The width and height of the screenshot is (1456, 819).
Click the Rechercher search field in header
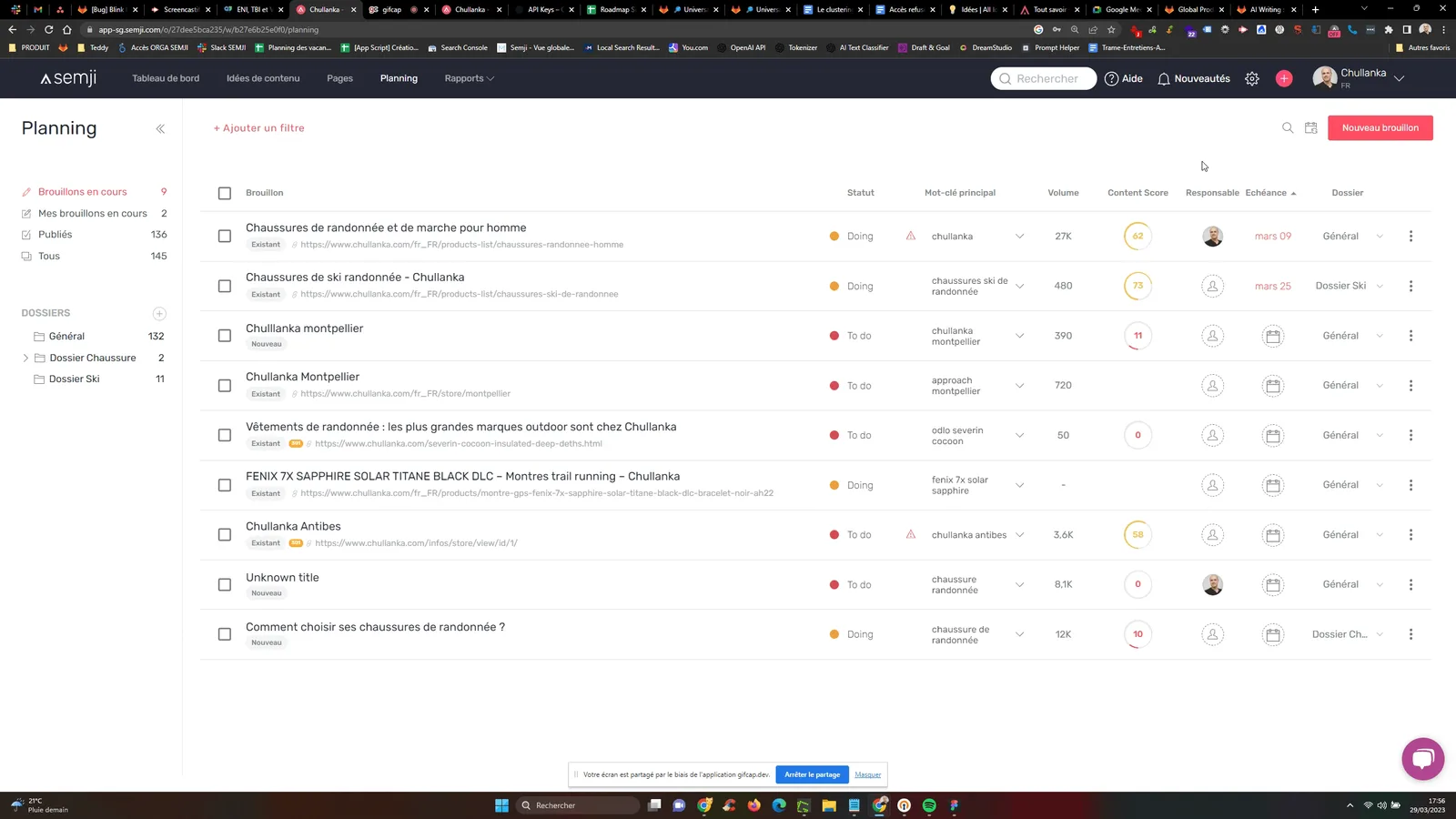[1043, 79]
